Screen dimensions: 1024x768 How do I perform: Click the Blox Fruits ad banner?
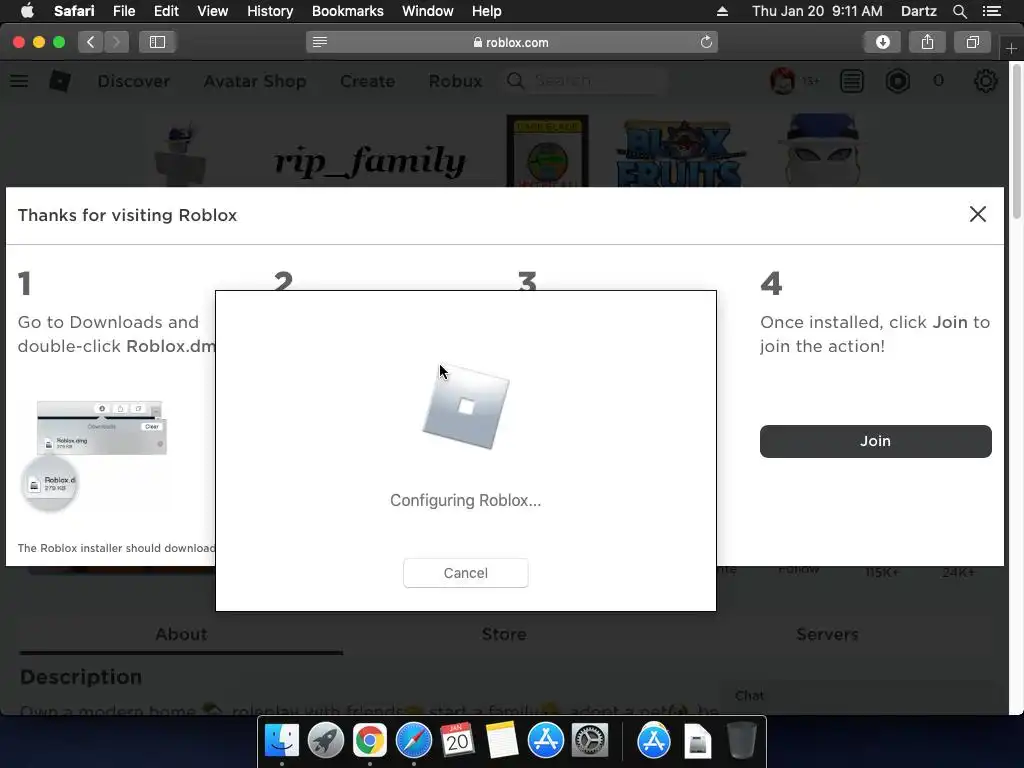(679, 154)
